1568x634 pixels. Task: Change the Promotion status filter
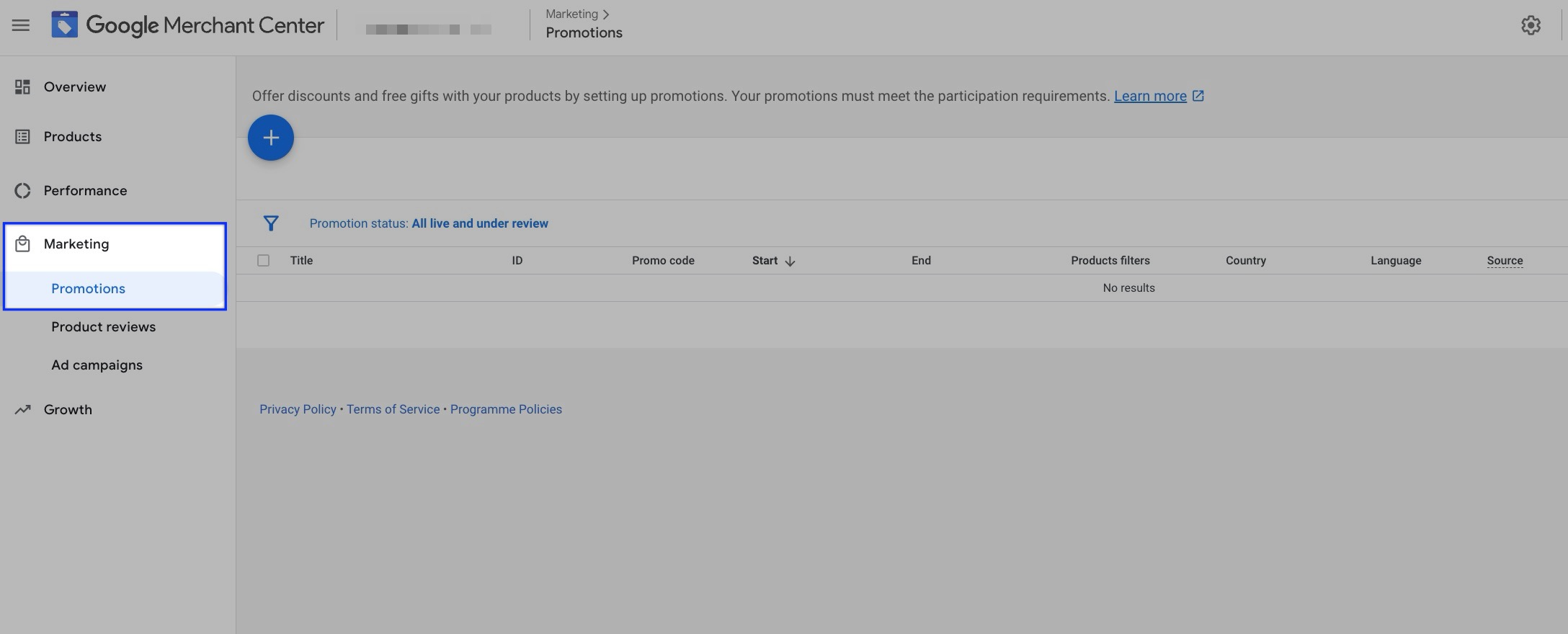429,223
